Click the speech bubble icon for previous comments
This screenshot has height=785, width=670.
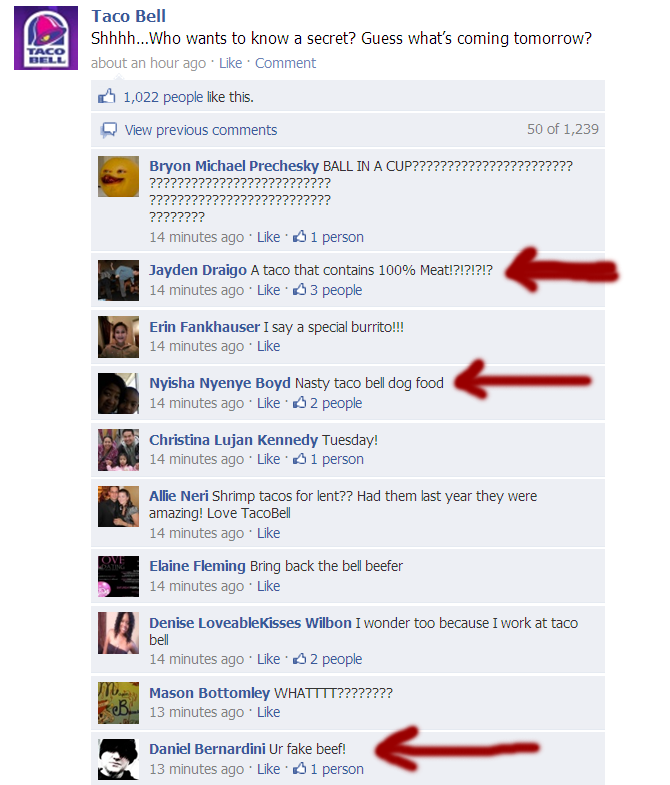point(109,130)
